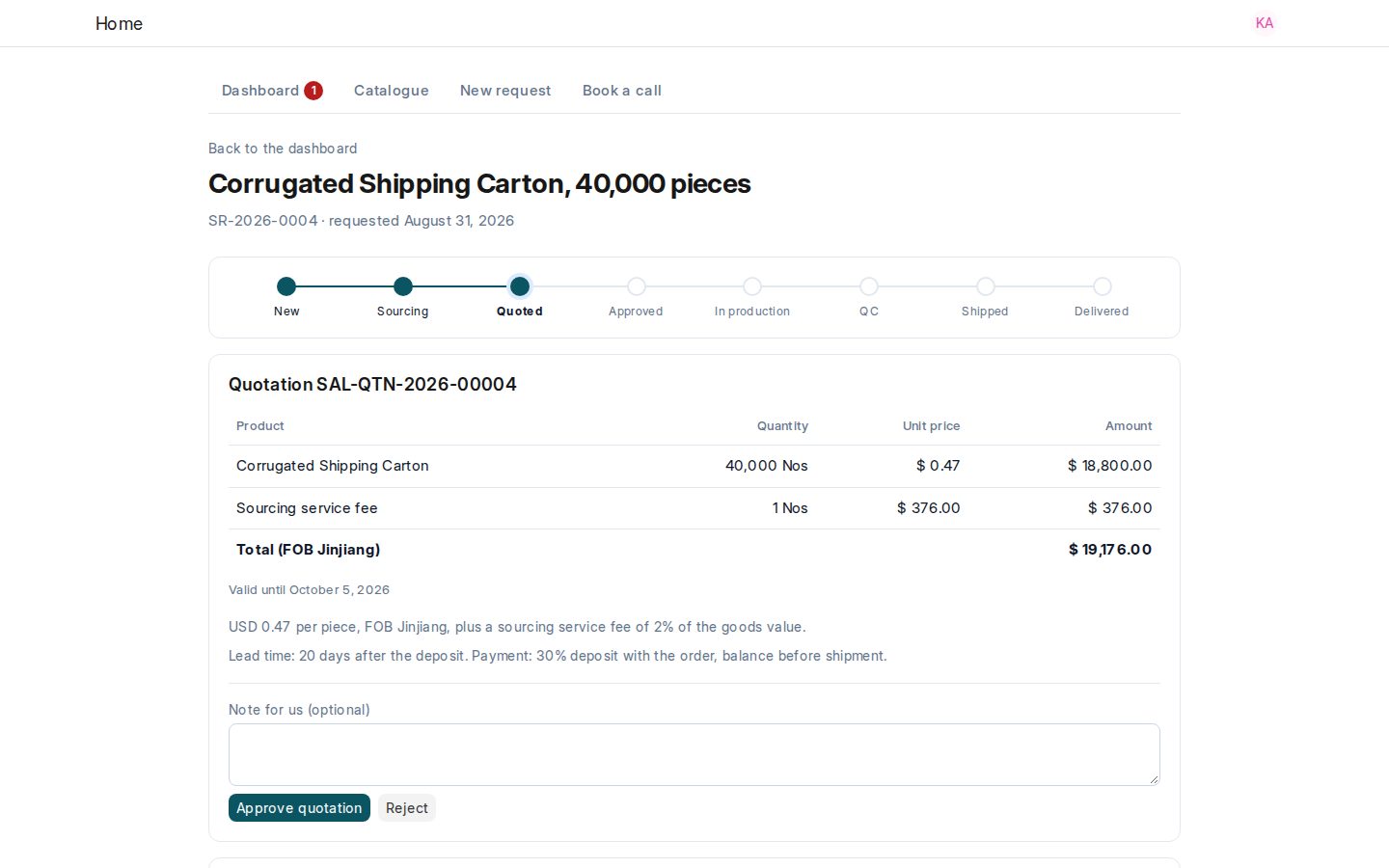
Task: Focus the Note for us text area
Action: (x=694, y=754)
